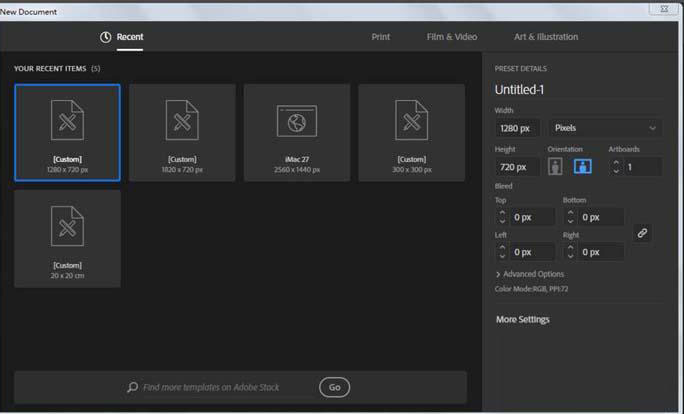
Task: Decrease the Top bleed value
Action: 502,221
